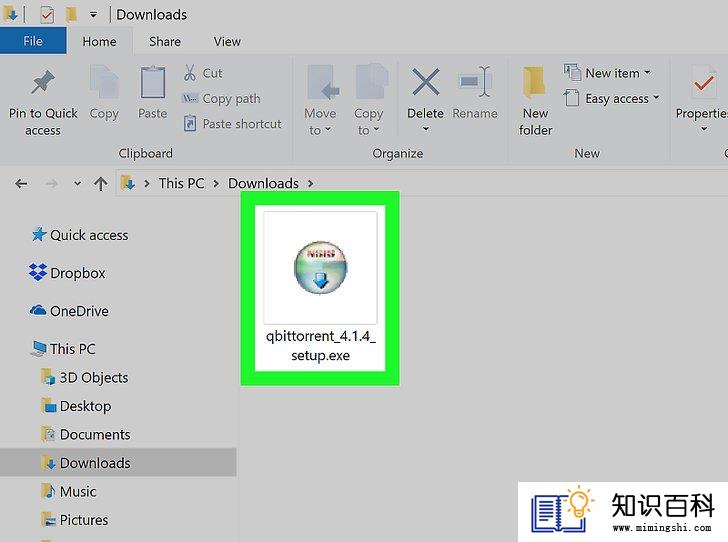The height and width of the screenshot is (542, 728).
Task: Select Quick access in navigation pane
Action: [x=79, y=235]
